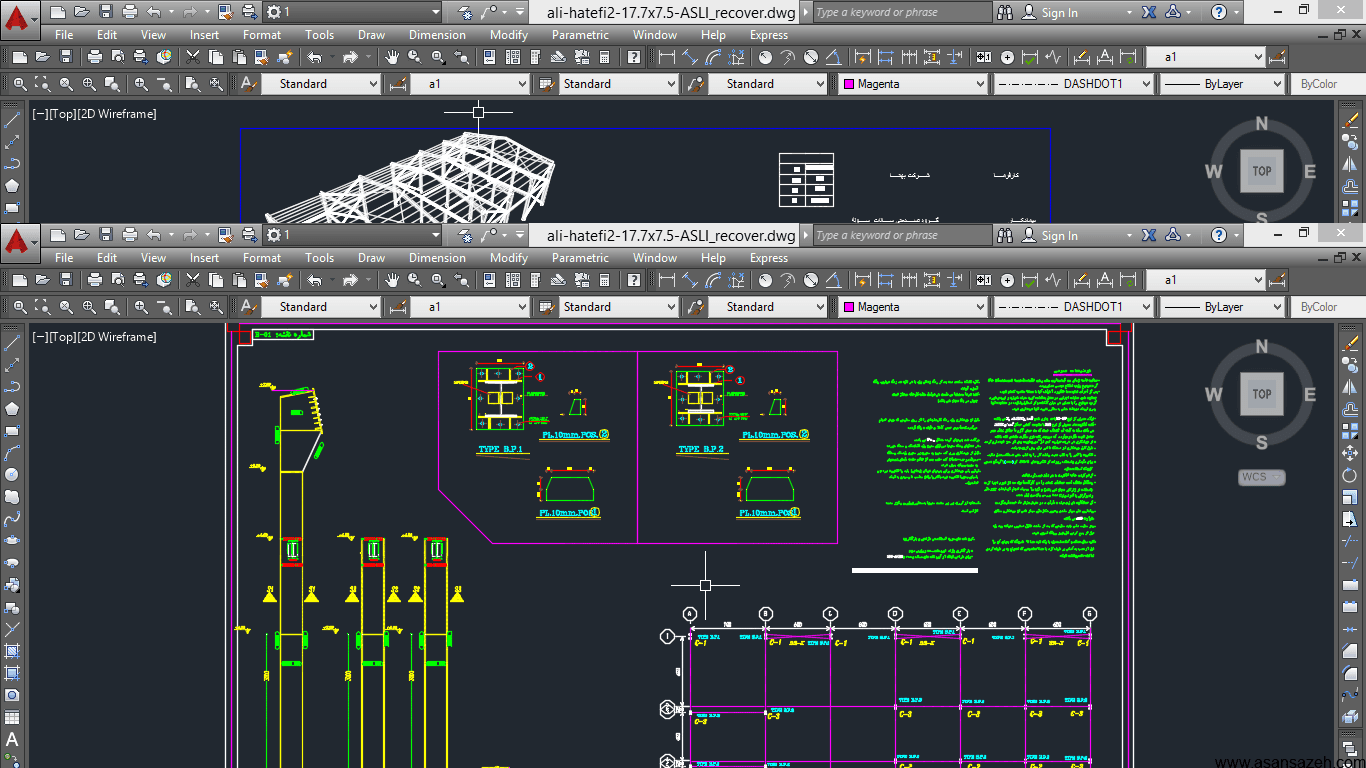Click the Plot printer icon in lower window toolbar
This screenshot has width=1366, height=768.
pyautogui.click(x=94, y=280)
